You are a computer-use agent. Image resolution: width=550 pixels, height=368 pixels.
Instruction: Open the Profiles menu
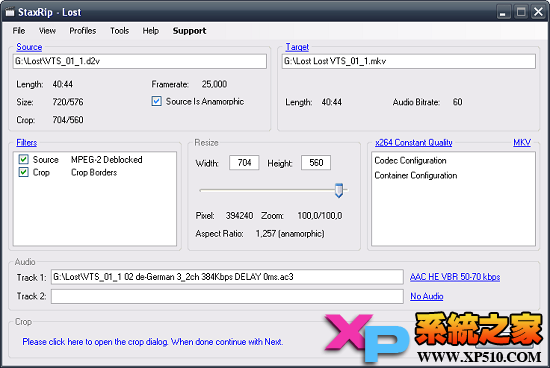tap(83, 31)
